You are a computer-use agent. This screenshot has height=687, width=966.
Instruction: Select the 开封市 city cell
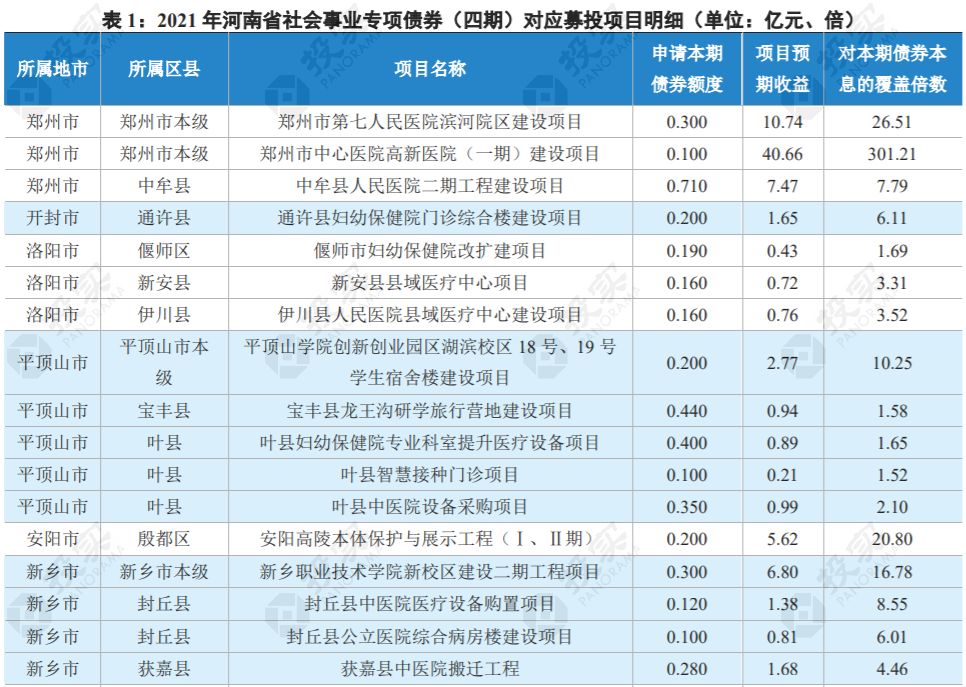[x=52, y=218]
